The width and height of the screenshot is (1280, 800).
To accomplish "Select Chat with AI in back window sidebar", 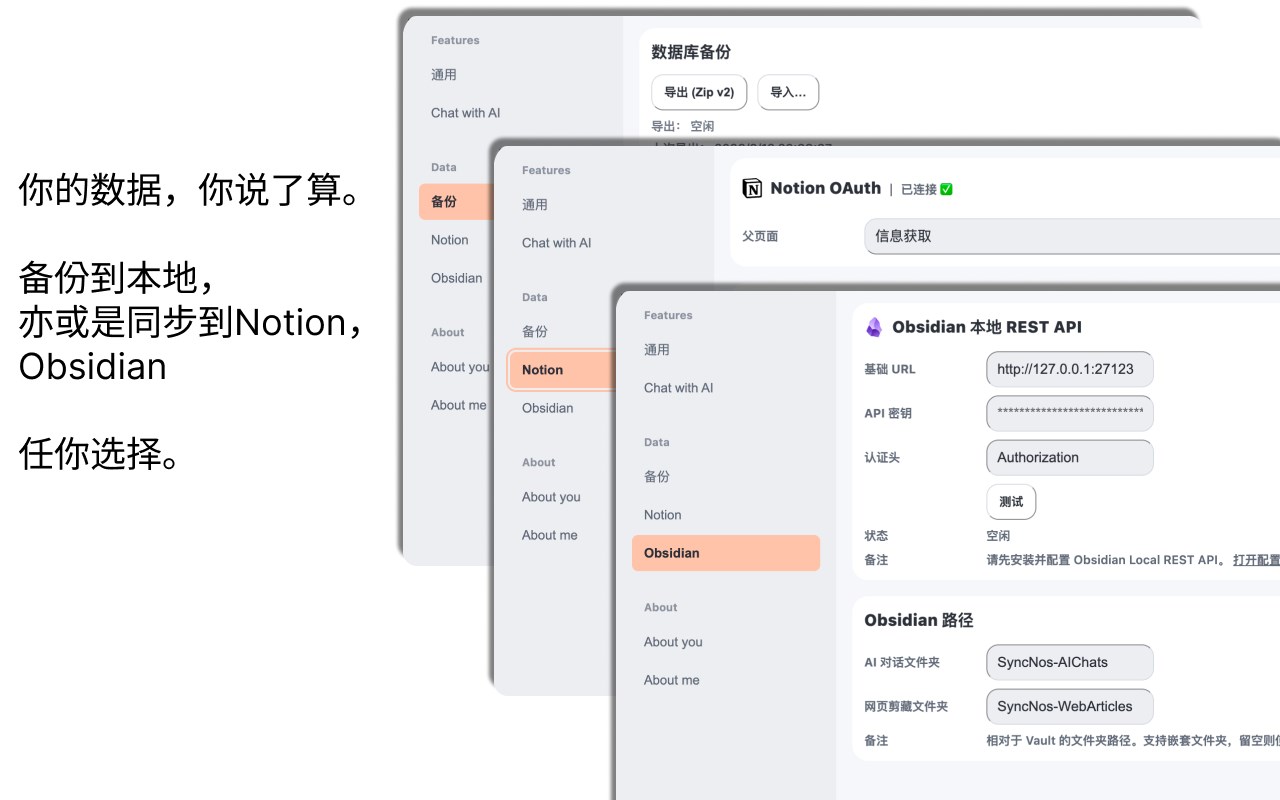I will pyautogui.click(x=466, y=113).
